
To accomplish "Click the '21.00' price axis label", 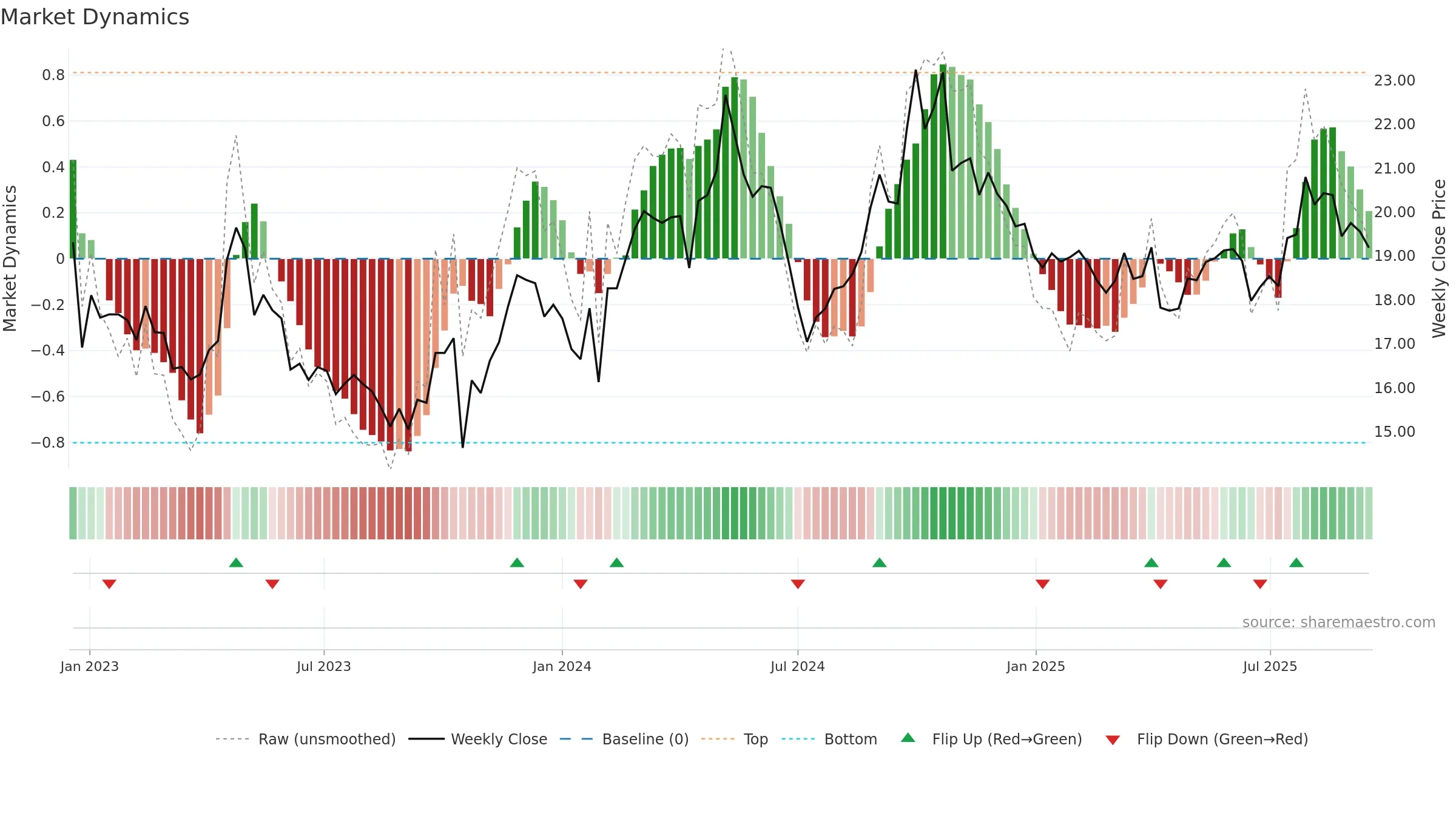I will pos(1395,168).
